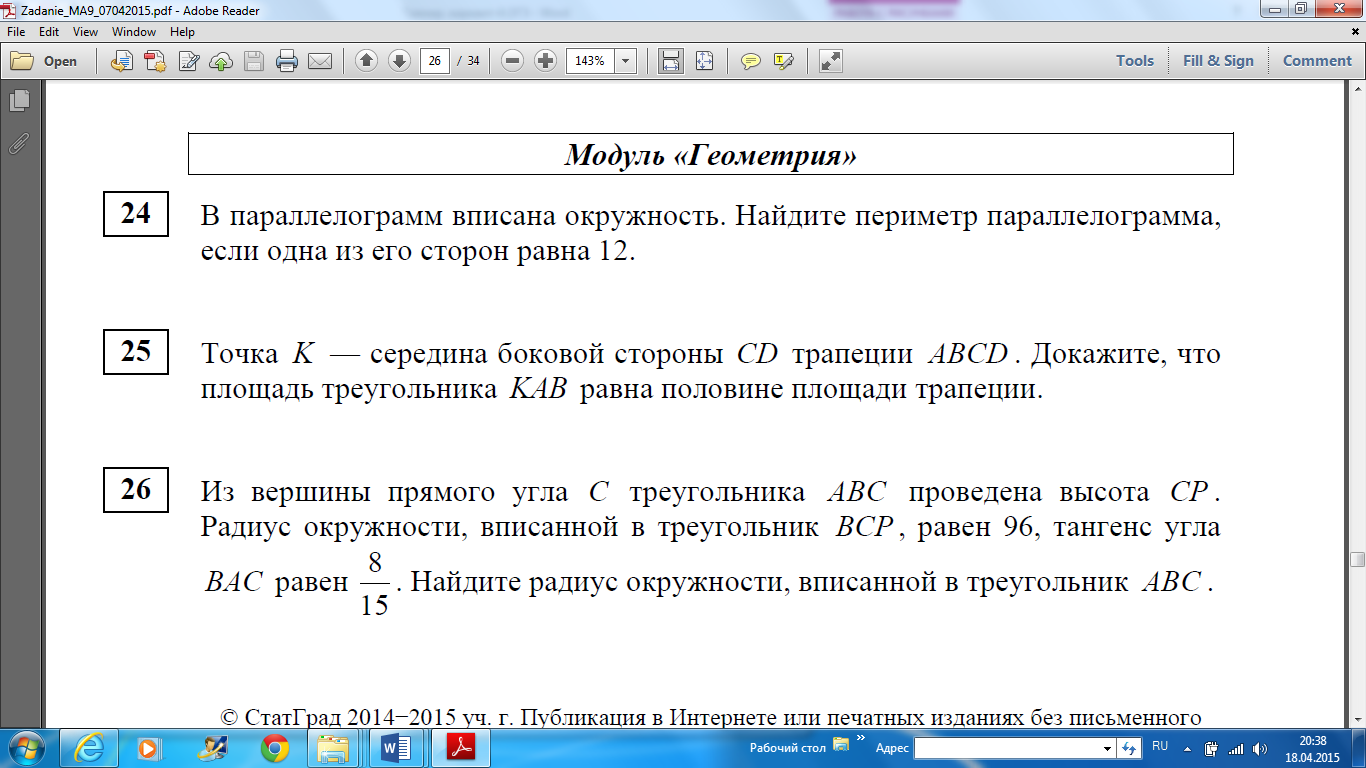Open the address bar dropdown arrow

pyautogui.click(x=1106, y=748)
